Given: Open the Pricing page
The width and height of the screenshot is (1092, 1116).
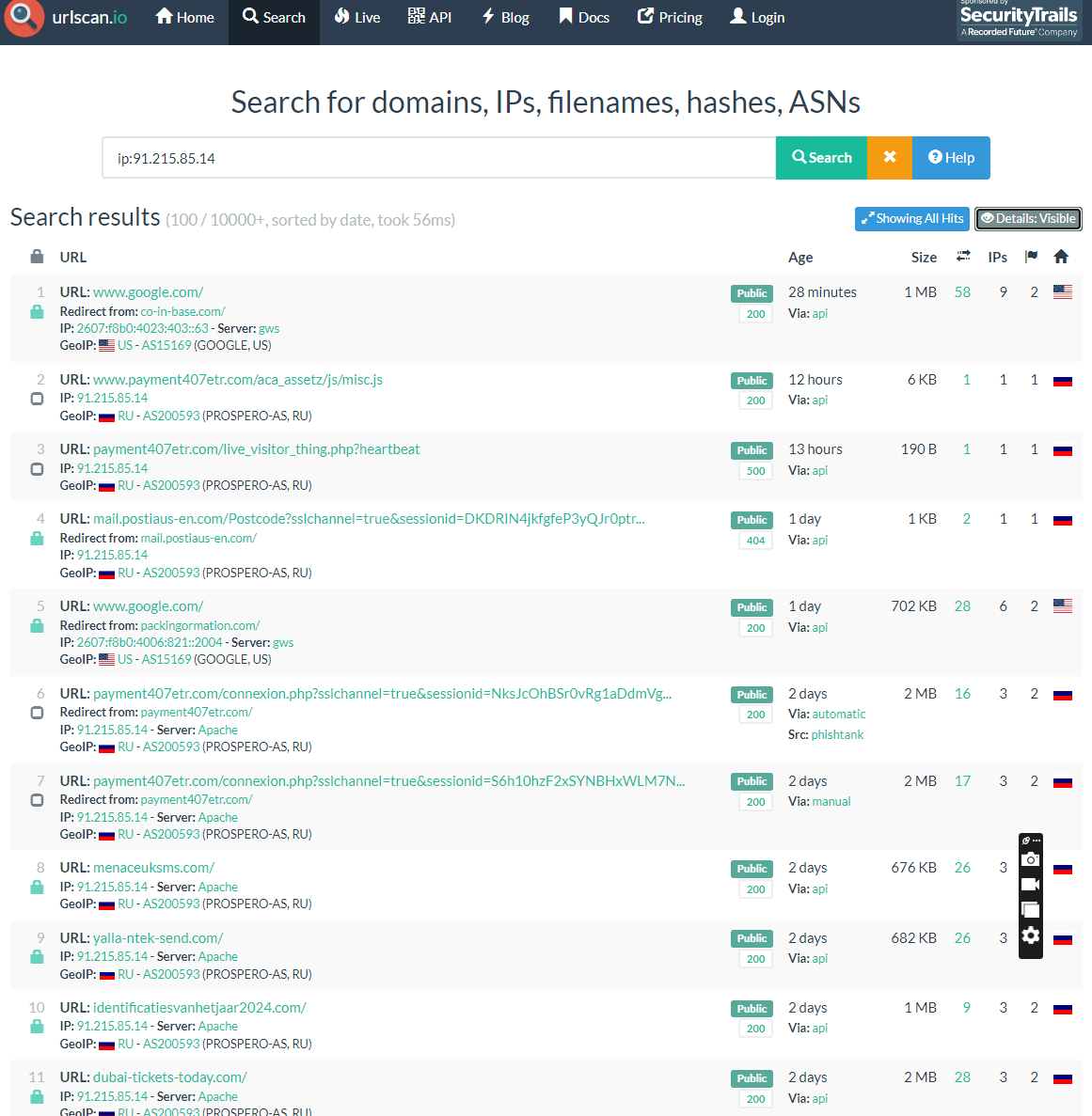Looking at the screenshot, I should point(670,17).
